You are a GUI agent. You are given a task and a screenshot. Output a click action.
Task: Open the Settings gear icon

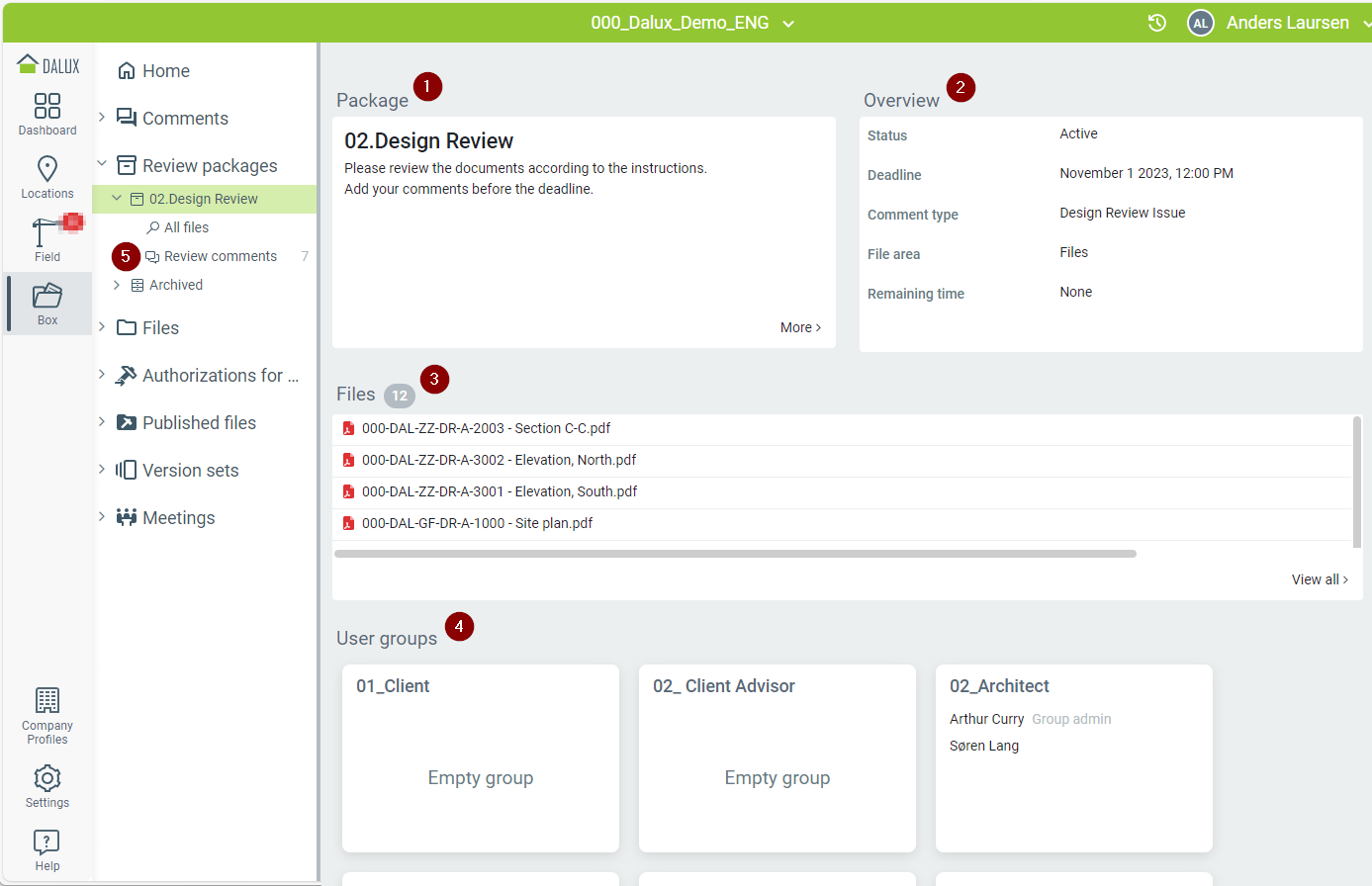(x=47, y=779)
